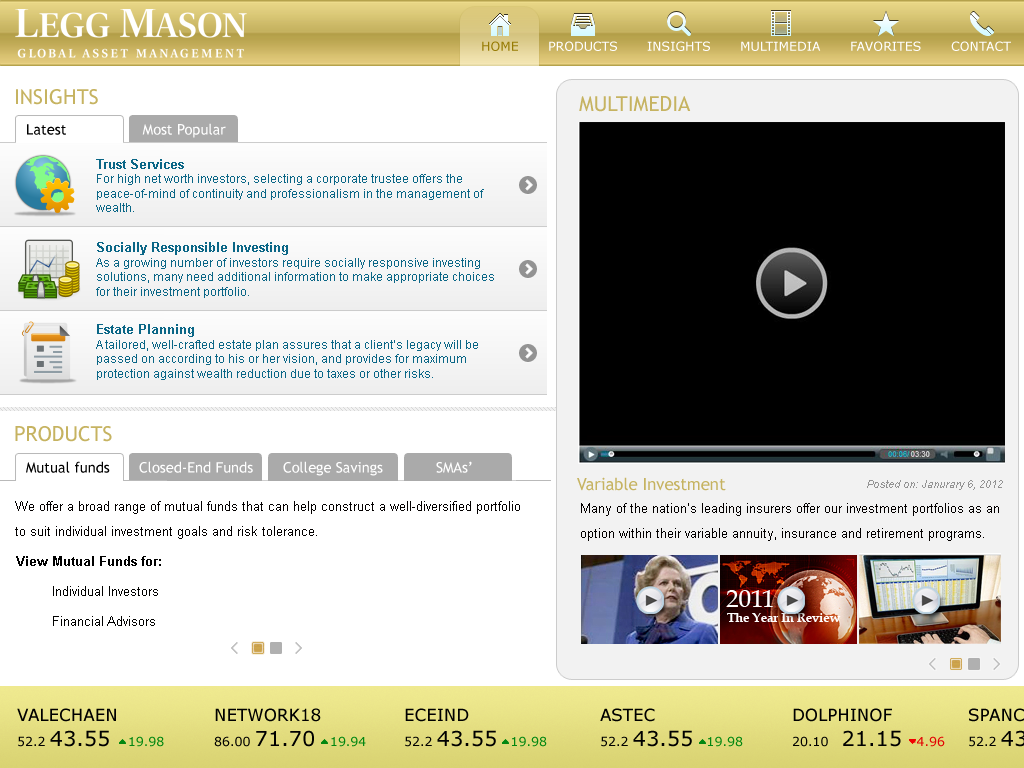Open the Financial Advisors link
Screen dimensions: 1024x768
point(104,622)
